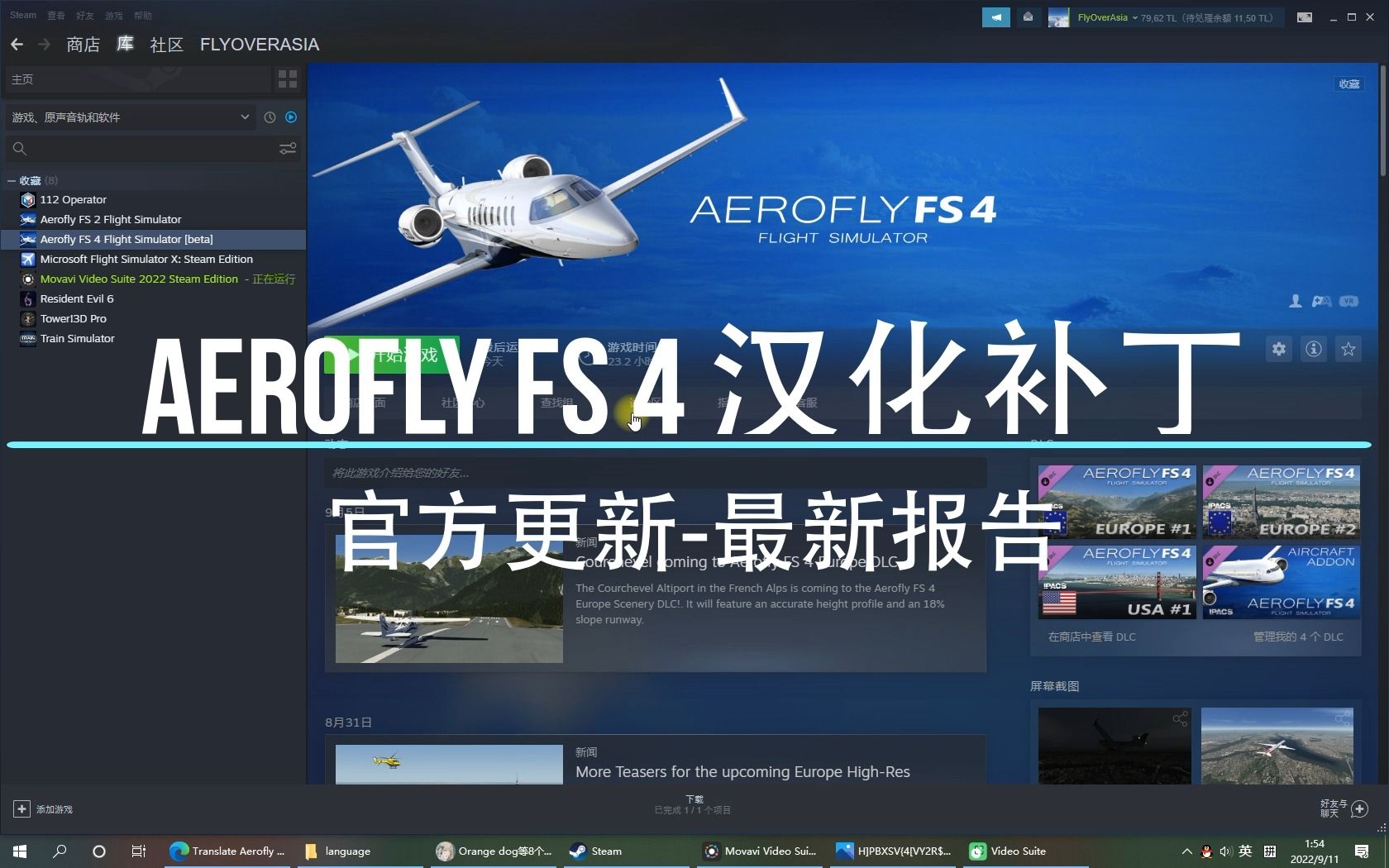The height and width of the screenshot is (868, 1389).
Task: Collapse the 收藏 (8) library group
Action: click(12, 180)
